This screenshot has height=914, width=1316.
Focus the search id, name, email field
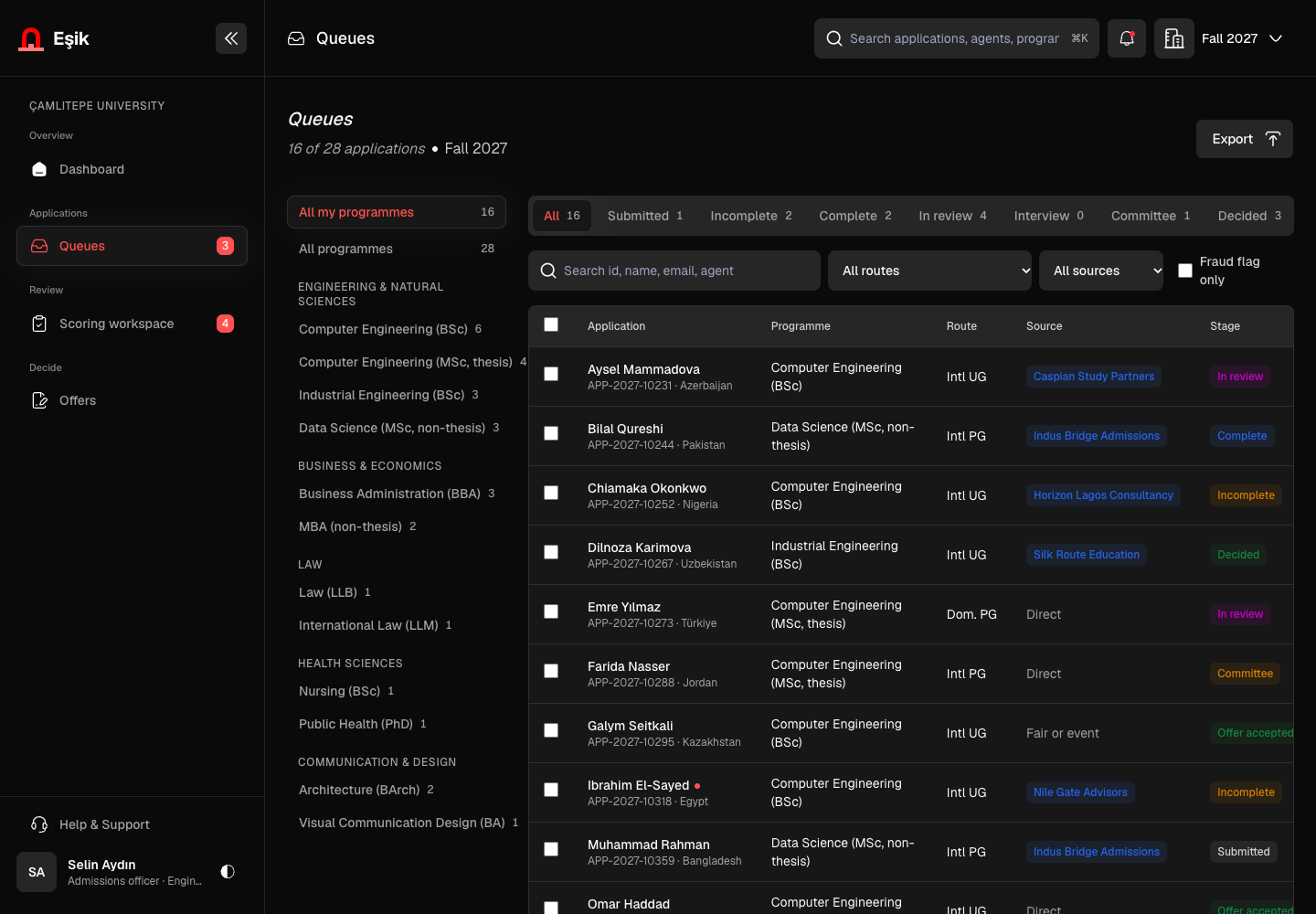674,271
